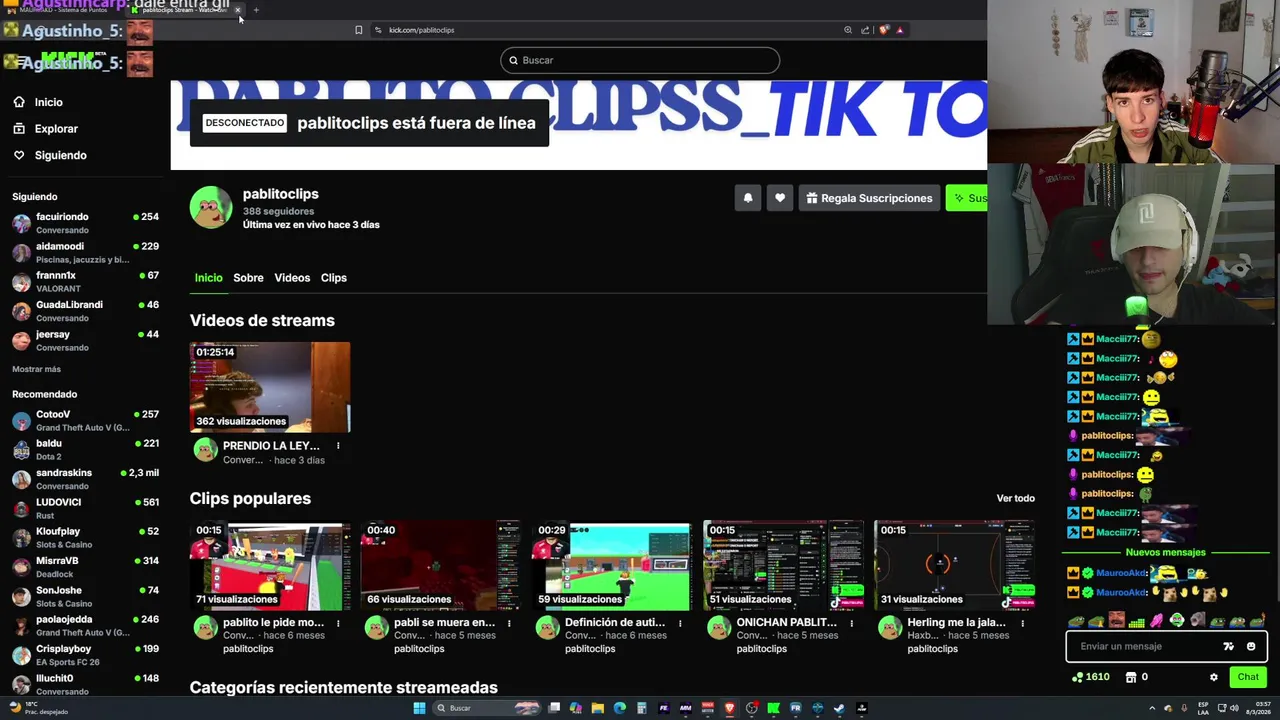Open the emoji picker in chat input

tap(1251, 646)
